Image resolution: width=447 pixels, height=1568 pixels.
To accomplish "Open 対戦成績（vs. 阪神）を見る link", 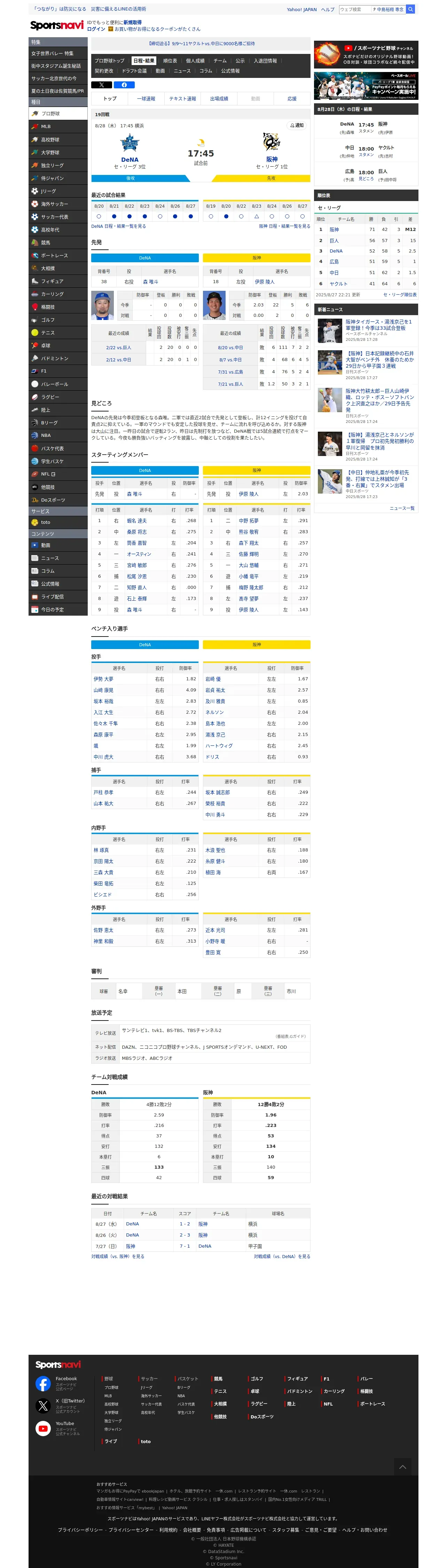I will tap(118, 1257).
